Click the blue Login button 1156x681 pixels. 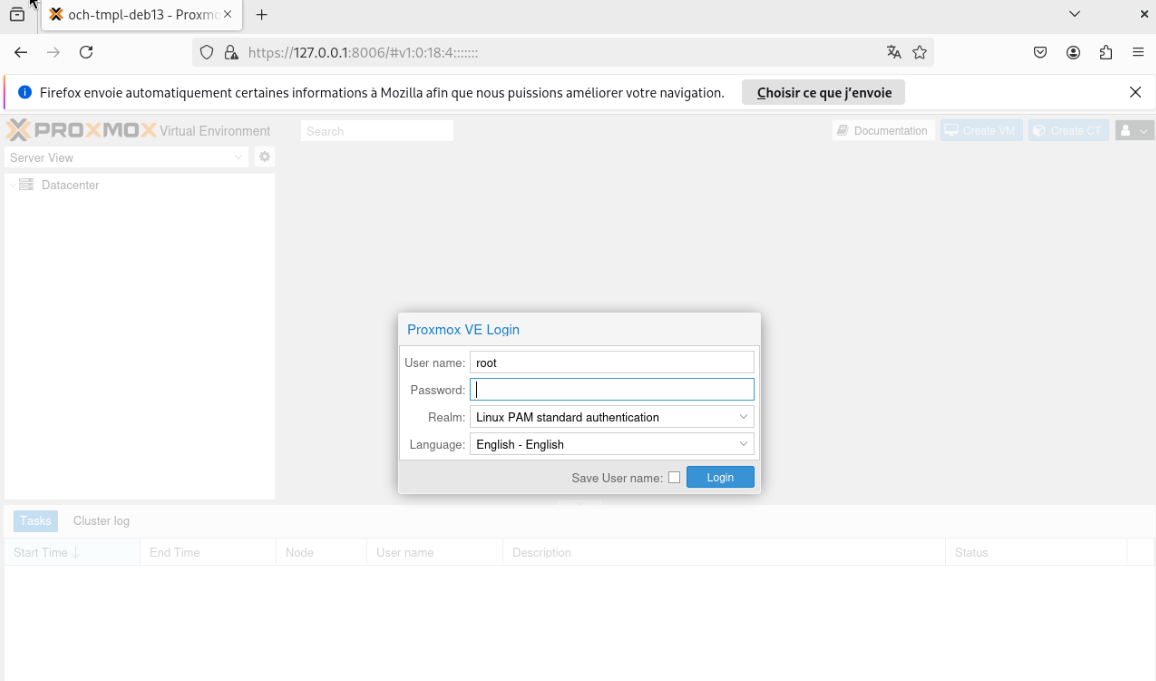pos(720,478)
